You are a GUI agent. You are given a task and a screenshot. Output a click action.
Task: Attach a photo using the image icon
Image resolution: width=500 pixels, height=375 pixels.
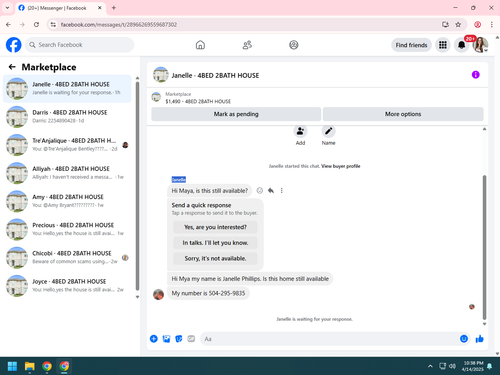tap(166, 339)
